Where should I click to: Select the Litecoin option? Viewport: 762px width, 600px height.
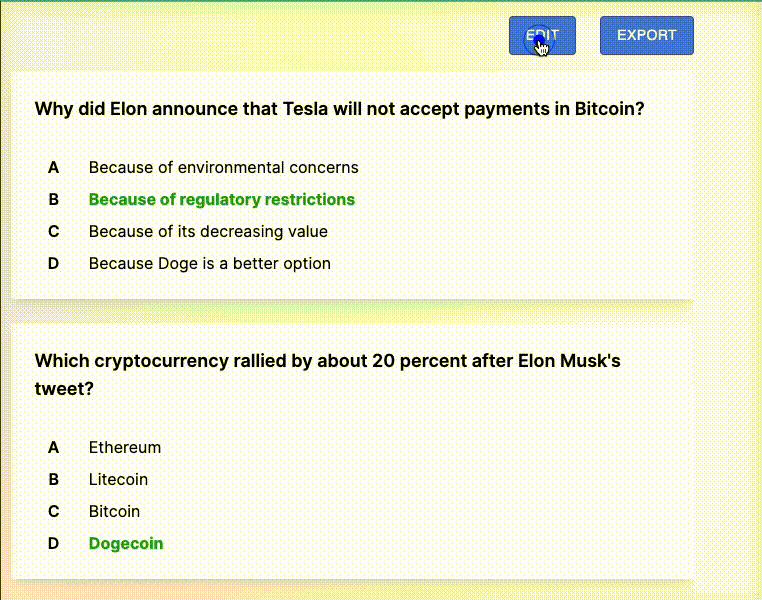coord(118,479)
